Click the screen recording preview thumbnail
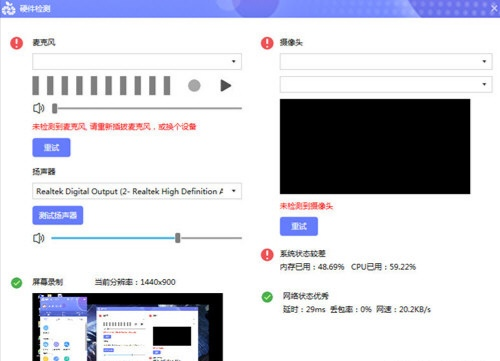 pyautogui.click(x=128, y=327)
